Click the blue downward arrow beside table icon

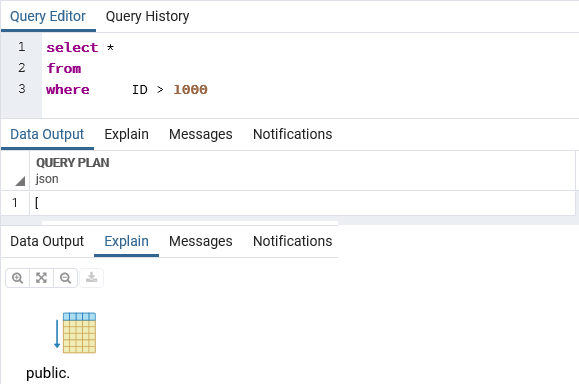pos(57,334)
